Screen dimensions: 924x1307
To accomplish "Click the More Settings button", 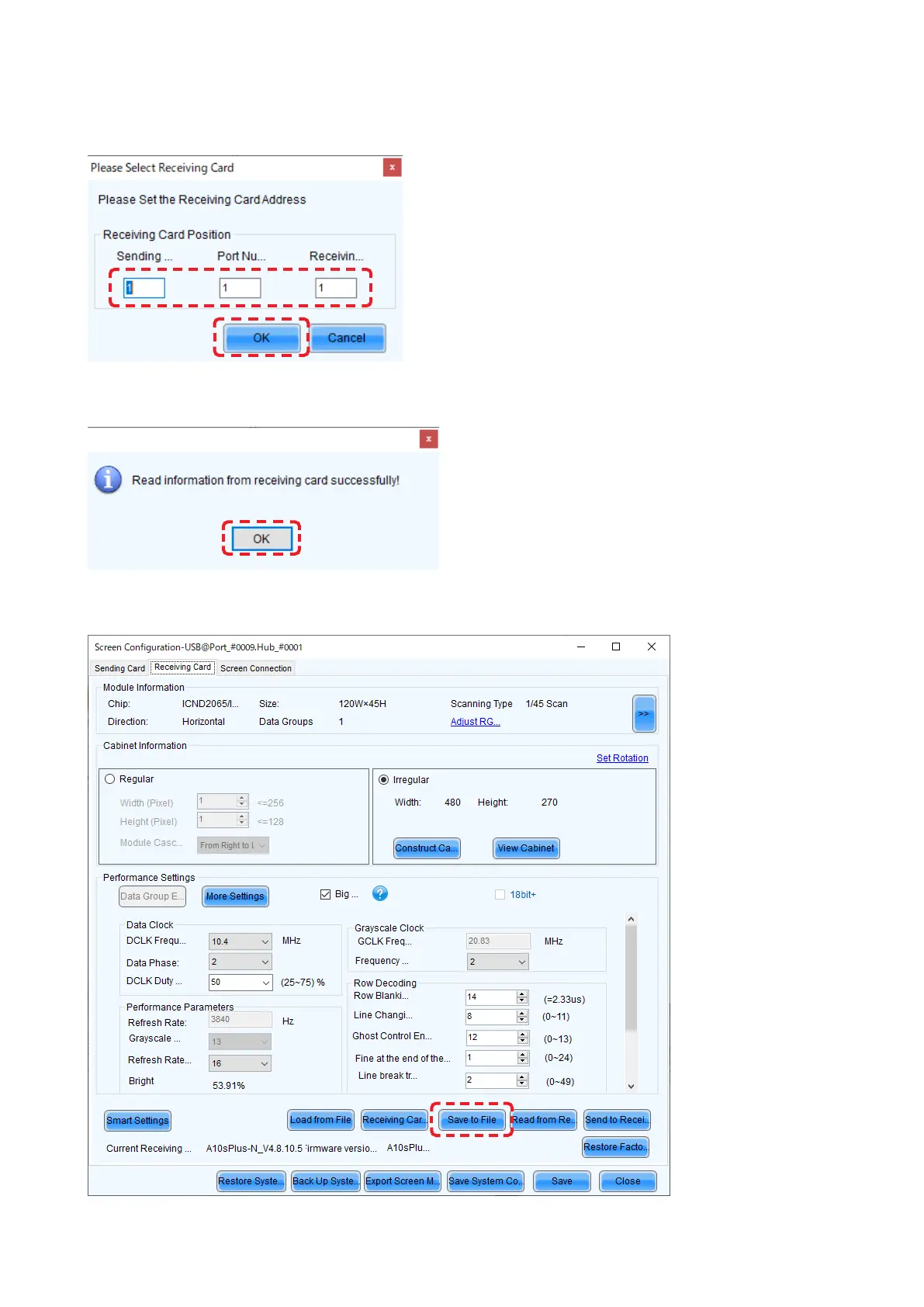I will pyautogui.click(x=235, y=896).
